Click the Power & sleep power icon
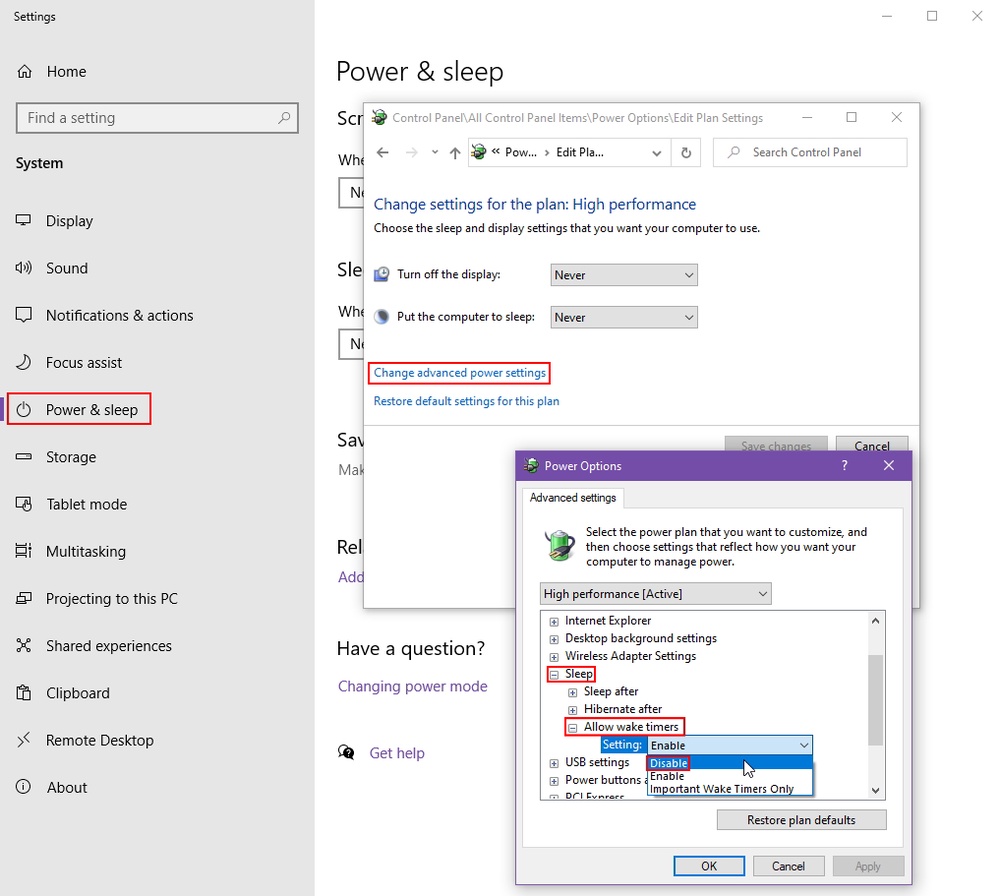The width and height of the screenshot is (1000, 896). (x=24, y=409)
